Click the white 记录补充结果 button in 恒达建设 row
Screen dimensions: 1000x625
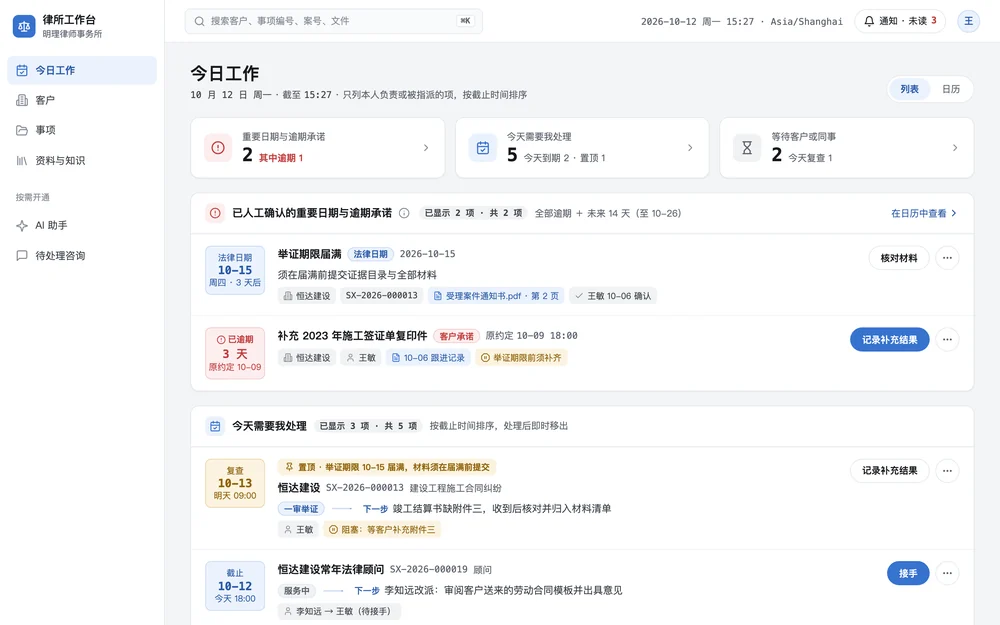(x=890, y=471)
